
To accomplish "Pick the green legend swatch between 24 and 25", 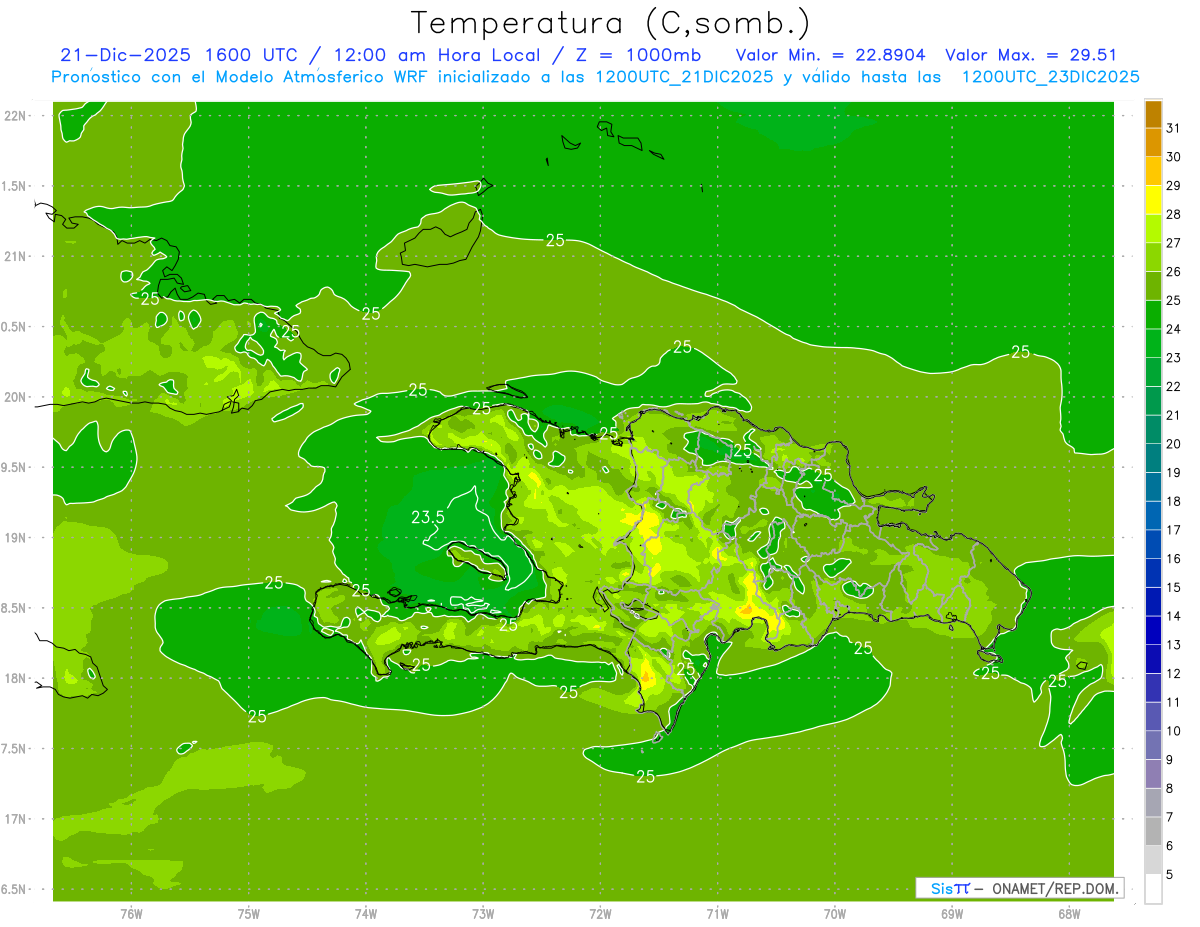I will point(1153,315).
